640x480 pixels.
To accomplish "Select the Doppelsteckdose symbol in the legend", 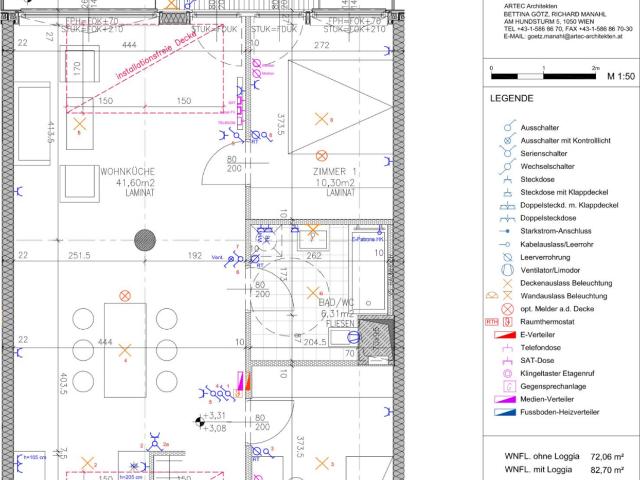I will point(507,218).
